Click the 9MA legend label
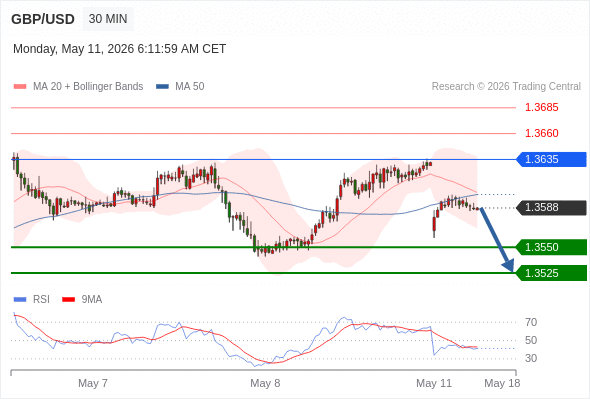This screenshot has width=590, height=400. pos(92,300)
